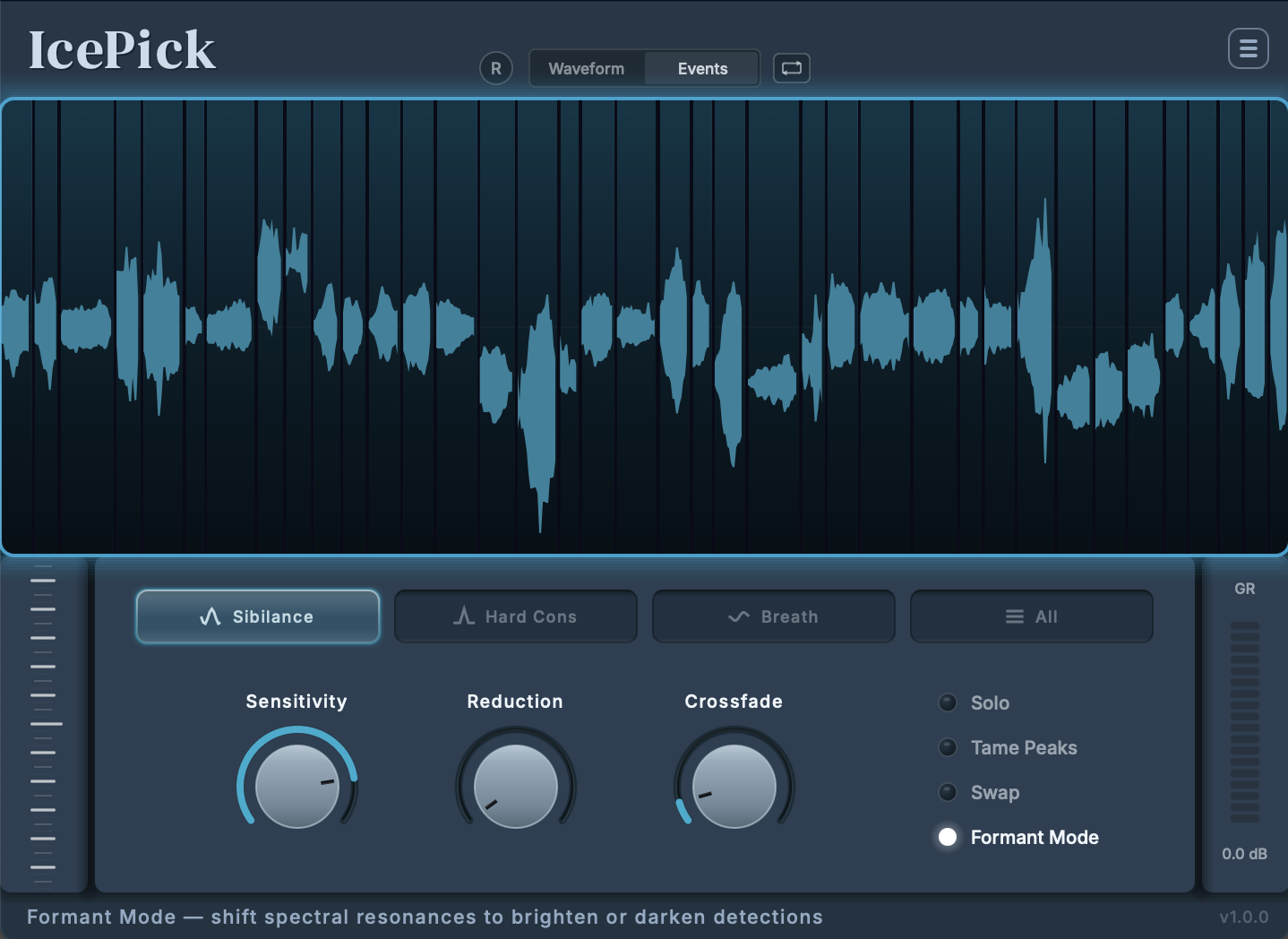Click the waveform display

tap(644, 326)
